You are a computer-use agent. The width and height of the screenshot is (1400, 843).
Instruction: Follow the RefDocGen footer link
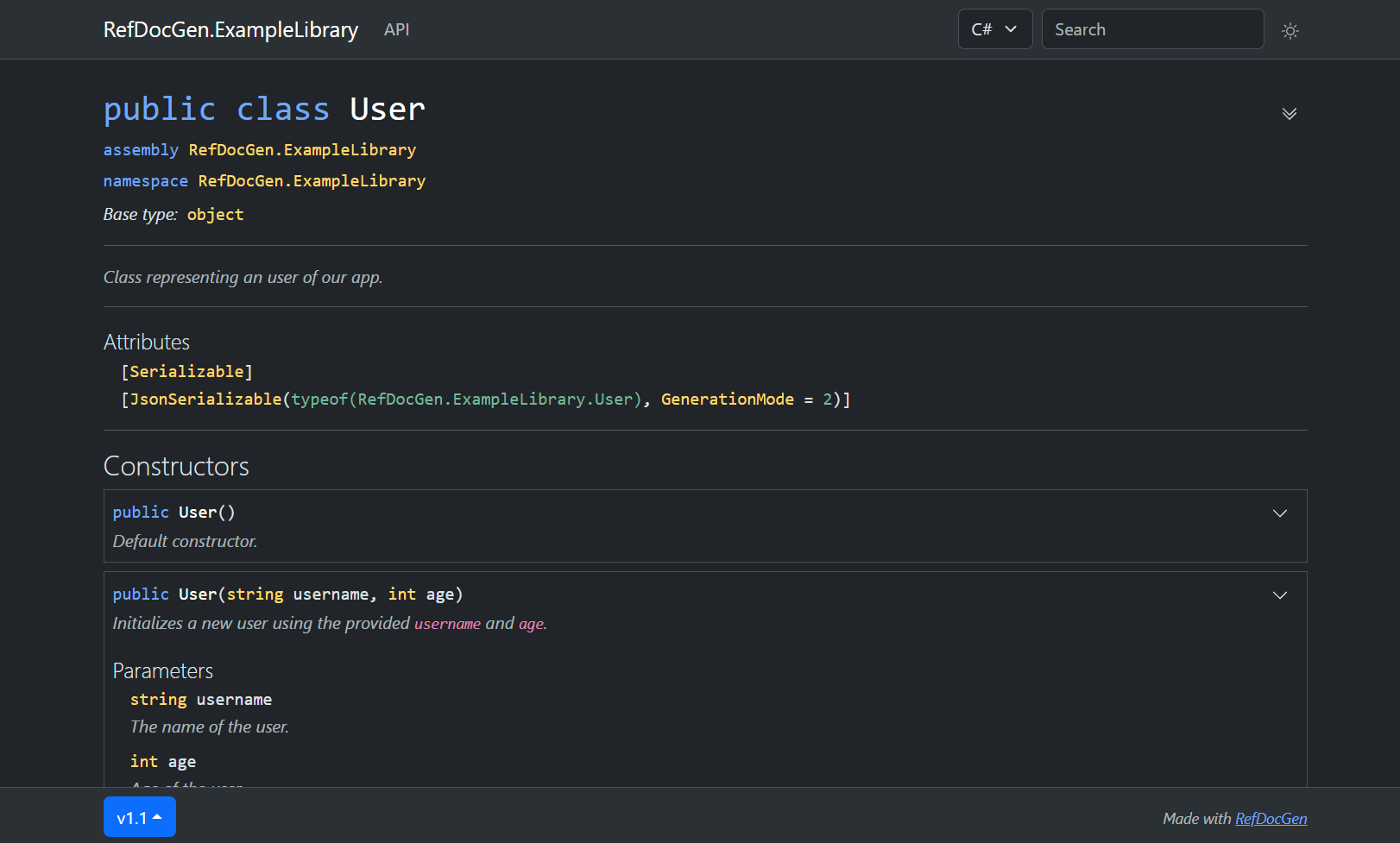tap(1271, 819)
